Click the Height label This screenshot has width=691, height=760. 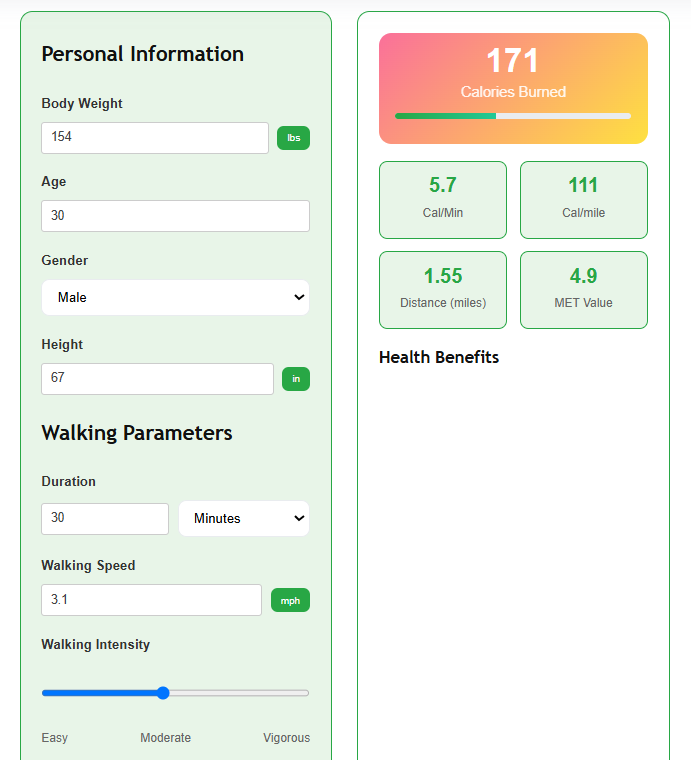(62, 345)
